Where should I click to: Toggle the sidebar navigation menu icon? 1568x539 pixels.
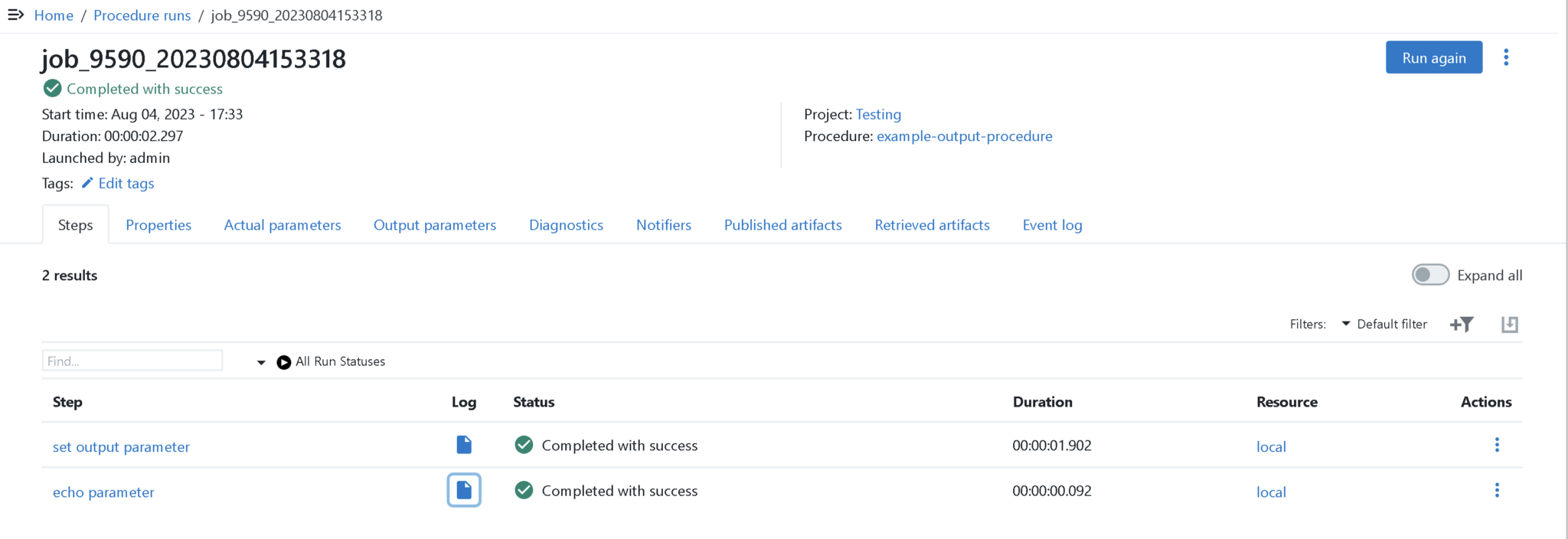click(15, 15)
